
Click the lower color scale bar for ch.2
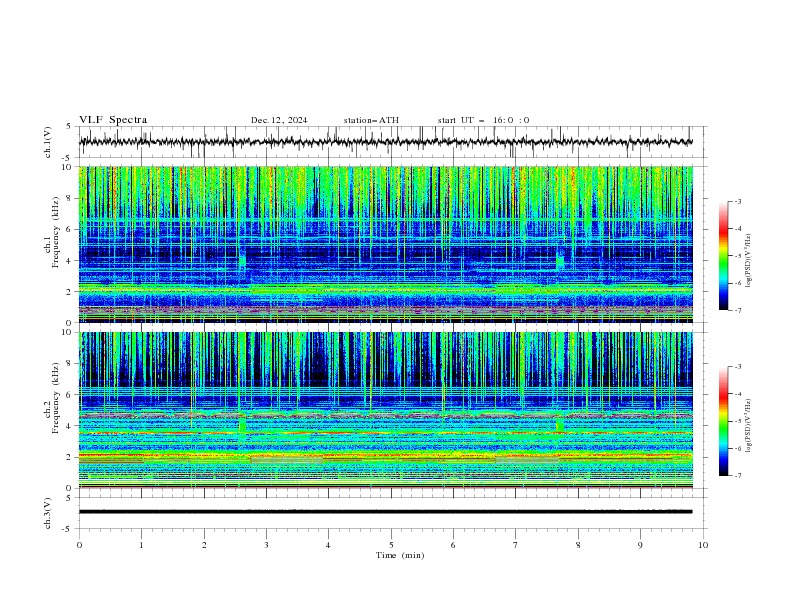(723, 421)
